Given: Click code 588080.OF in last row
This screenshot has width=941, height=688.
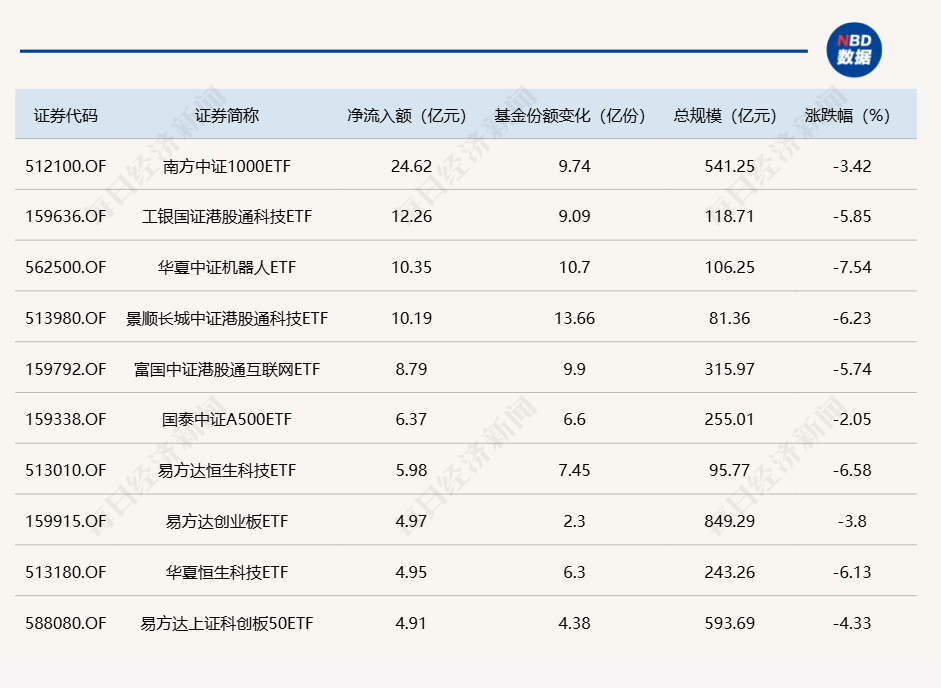Looking at the screenshot, I should click(66, 624).
